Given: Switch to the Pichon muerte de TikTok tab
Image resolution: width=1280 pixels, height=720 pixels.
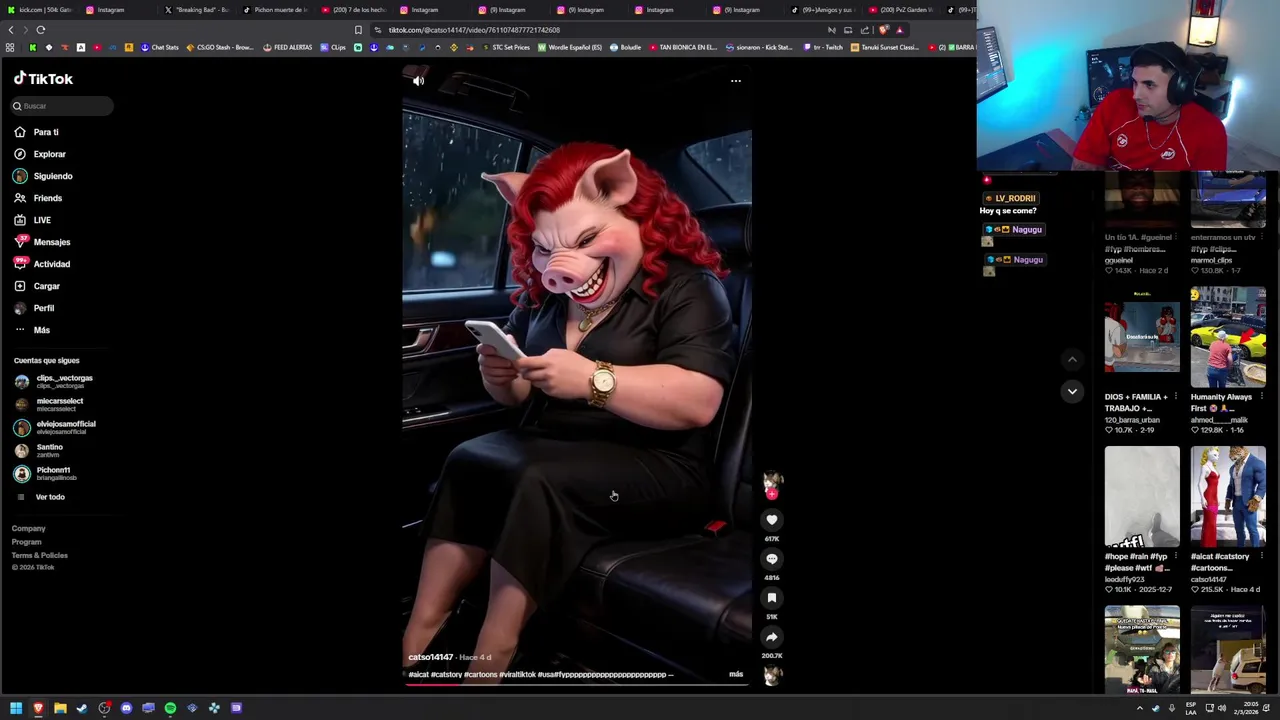Looking at the screenshot, I should tap(275, 10).
